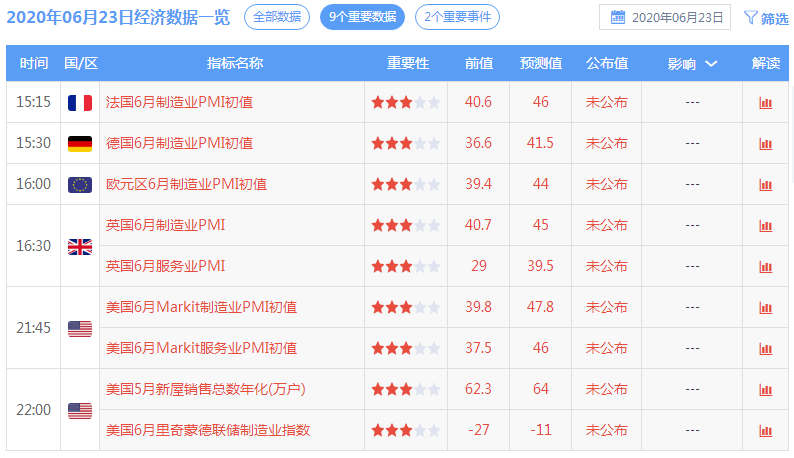Open chart icon for 英国6月服务业PMI
The height and width of the screenshot is (458, 794).
pos(765,267)
